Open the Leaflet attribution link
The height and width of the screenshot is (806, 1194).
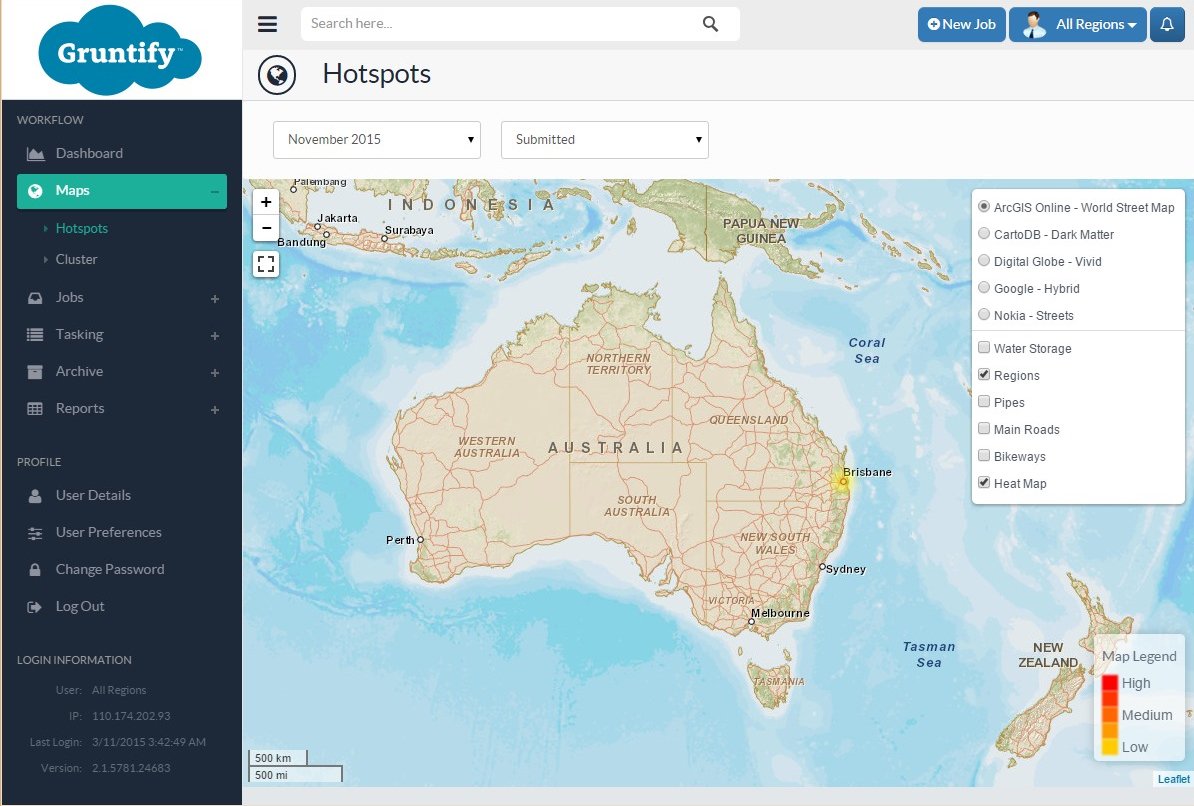tap(1173, 778)
